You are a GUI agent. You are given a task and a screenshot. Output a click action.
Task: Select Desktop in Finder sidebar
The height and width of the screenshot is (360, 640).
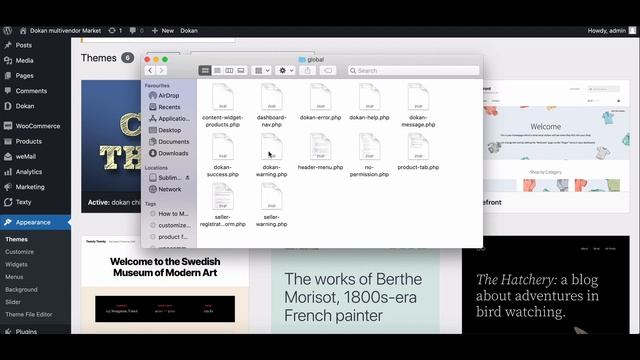pos(165,130)
